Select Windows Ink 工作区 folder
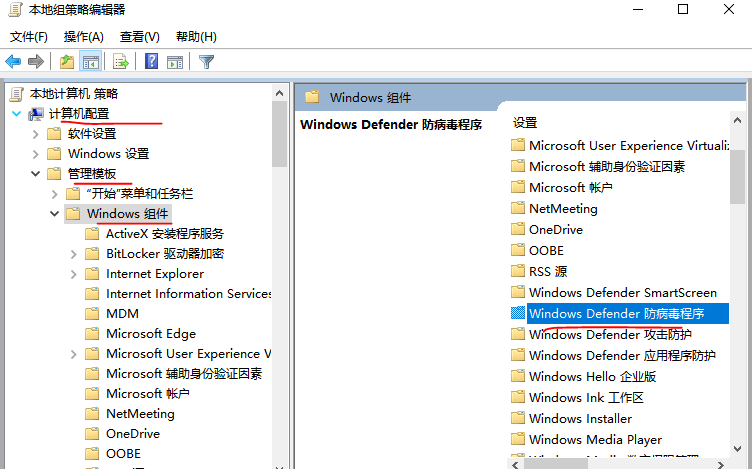 tap(586, 398)
